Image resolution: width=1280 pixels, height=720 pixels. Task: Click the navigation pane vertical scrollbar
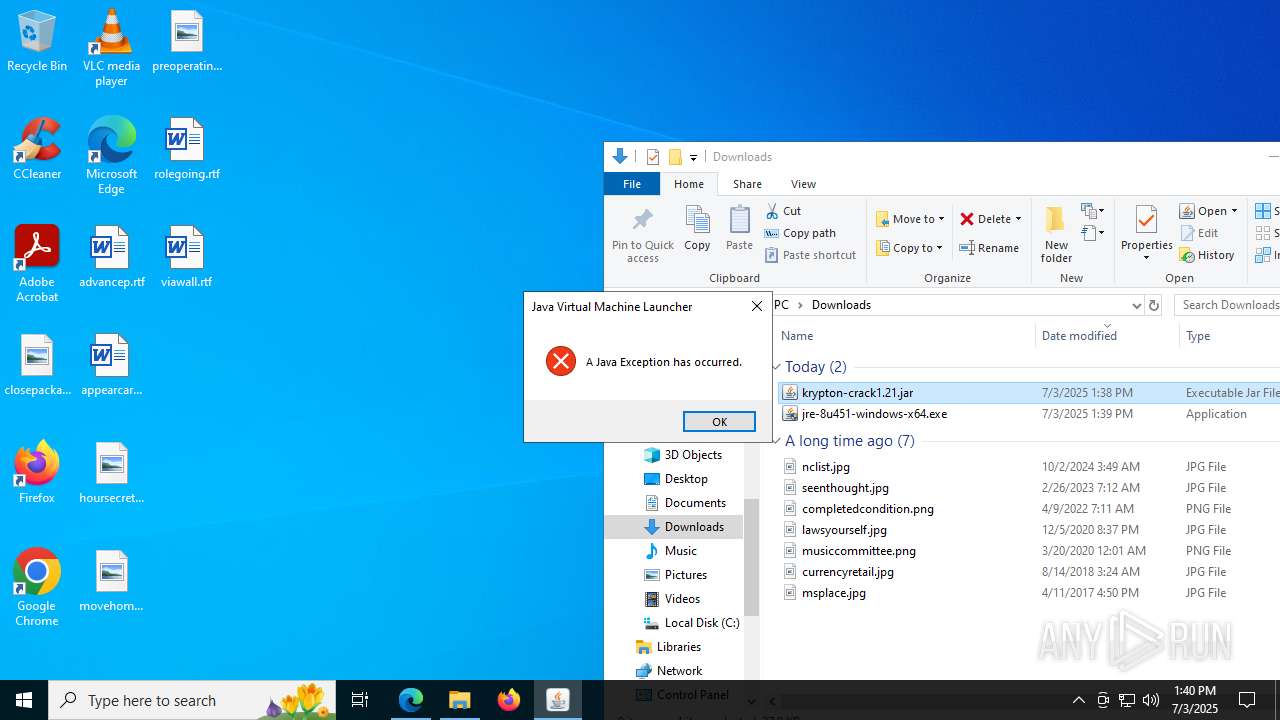(x=751, y=555)
